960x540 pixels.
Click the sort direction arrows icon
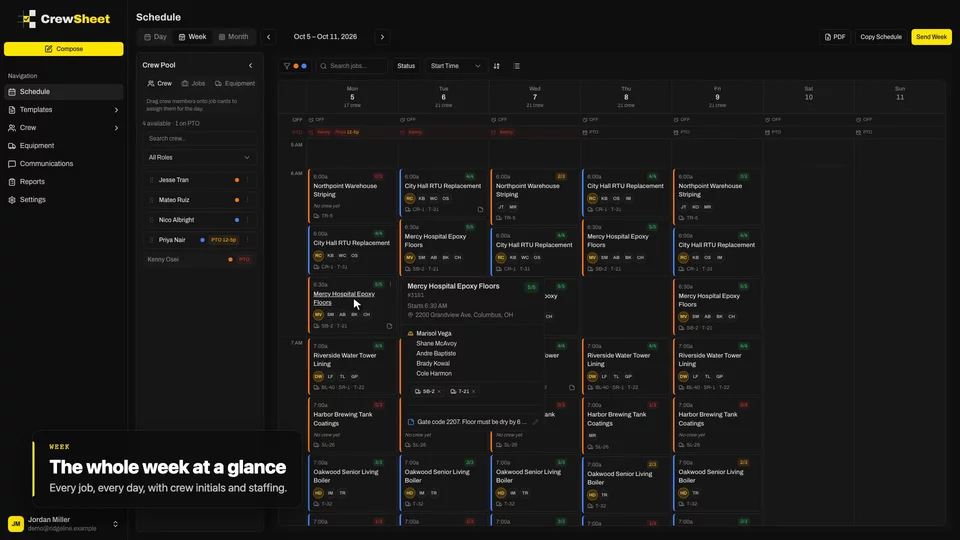click(497, 66)
